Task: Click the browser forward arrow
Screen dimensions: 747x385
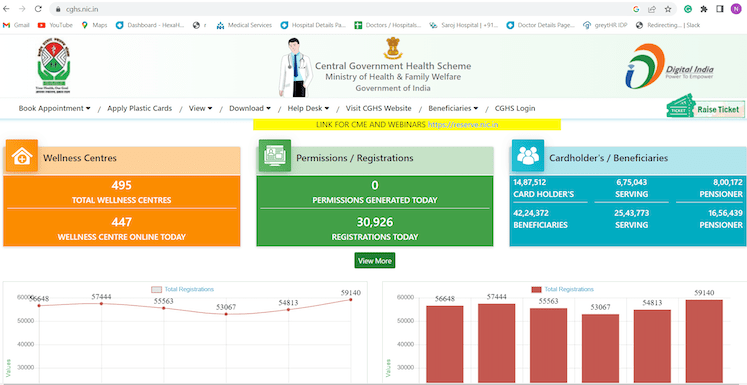Action: (22, 9)
